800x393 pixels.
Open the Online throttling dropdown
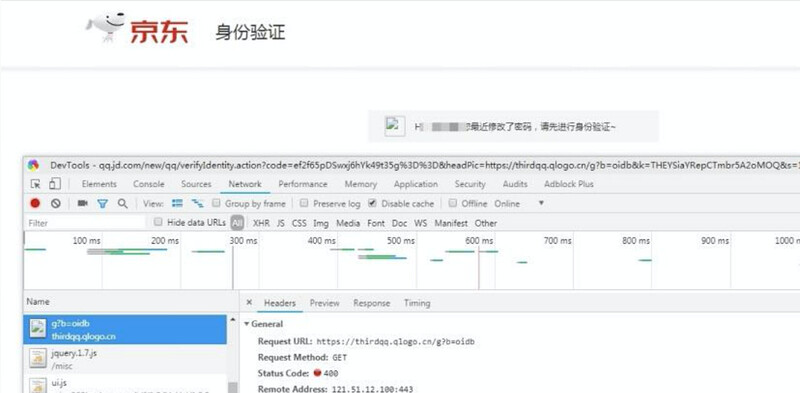pos(519,204)
